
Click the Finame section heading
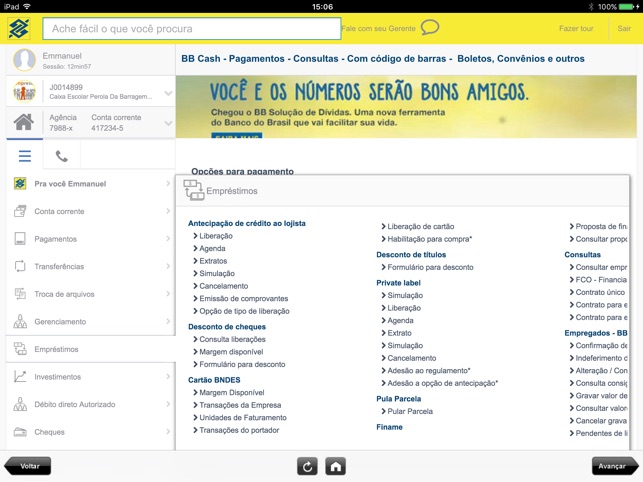coord(389,427)
